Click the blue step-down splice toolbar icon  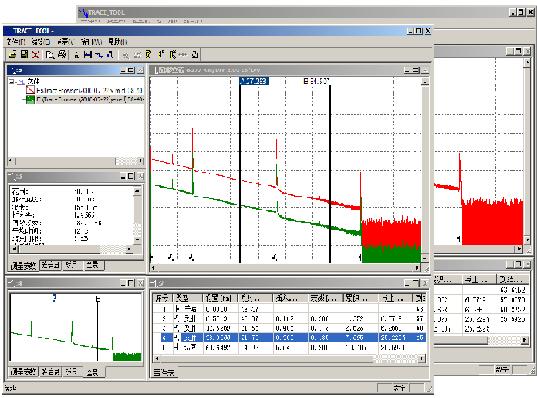[99, 54]
